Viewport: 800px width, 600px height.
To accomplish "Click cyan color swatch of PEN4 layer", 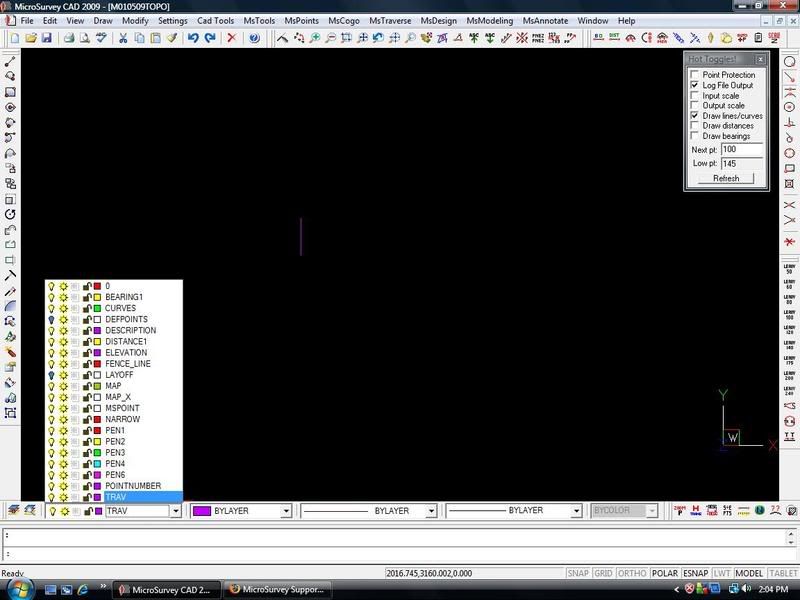I will [97, 464].
